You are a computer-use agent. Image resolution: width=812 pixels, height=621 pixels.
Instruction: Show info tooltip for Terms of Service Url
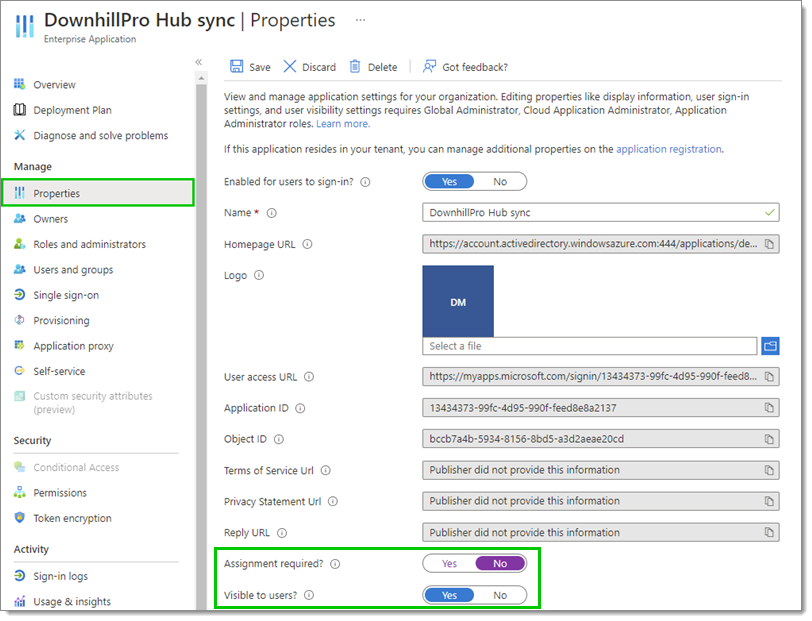click(x=325, y=470)
